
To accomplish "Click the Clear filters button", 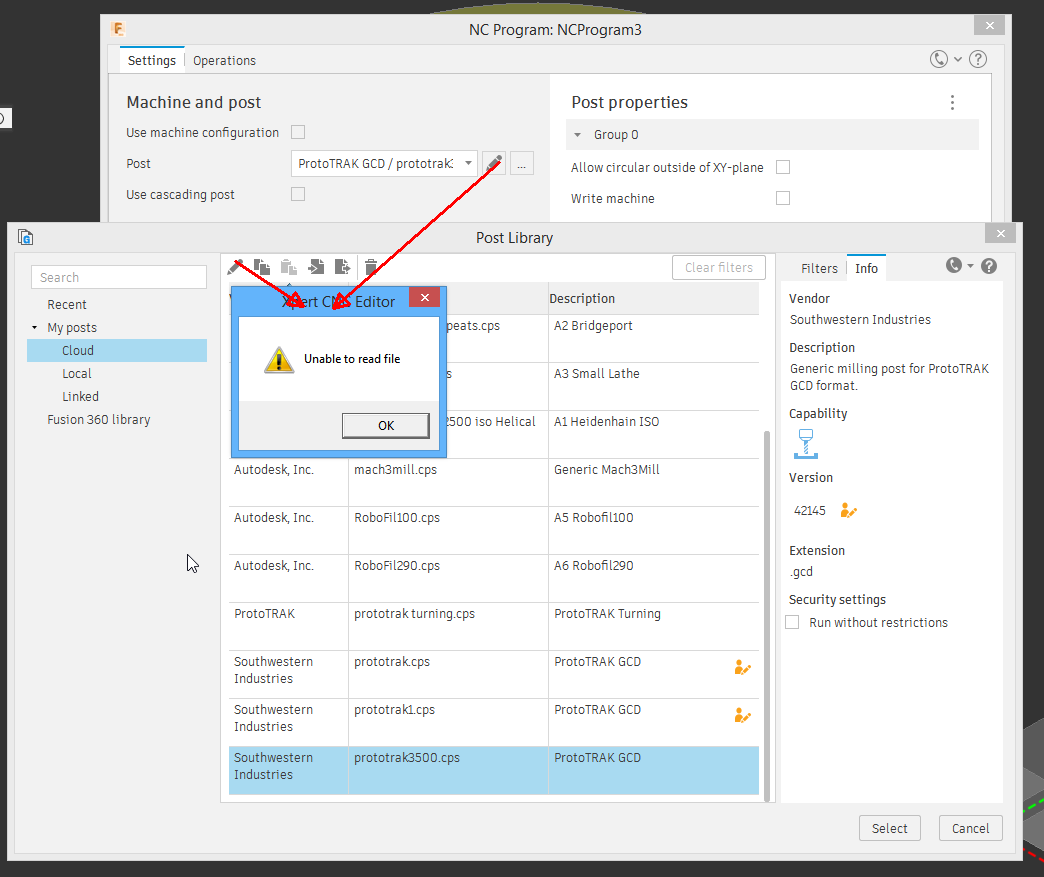I will pyautogui.click(x=718, y=267).
